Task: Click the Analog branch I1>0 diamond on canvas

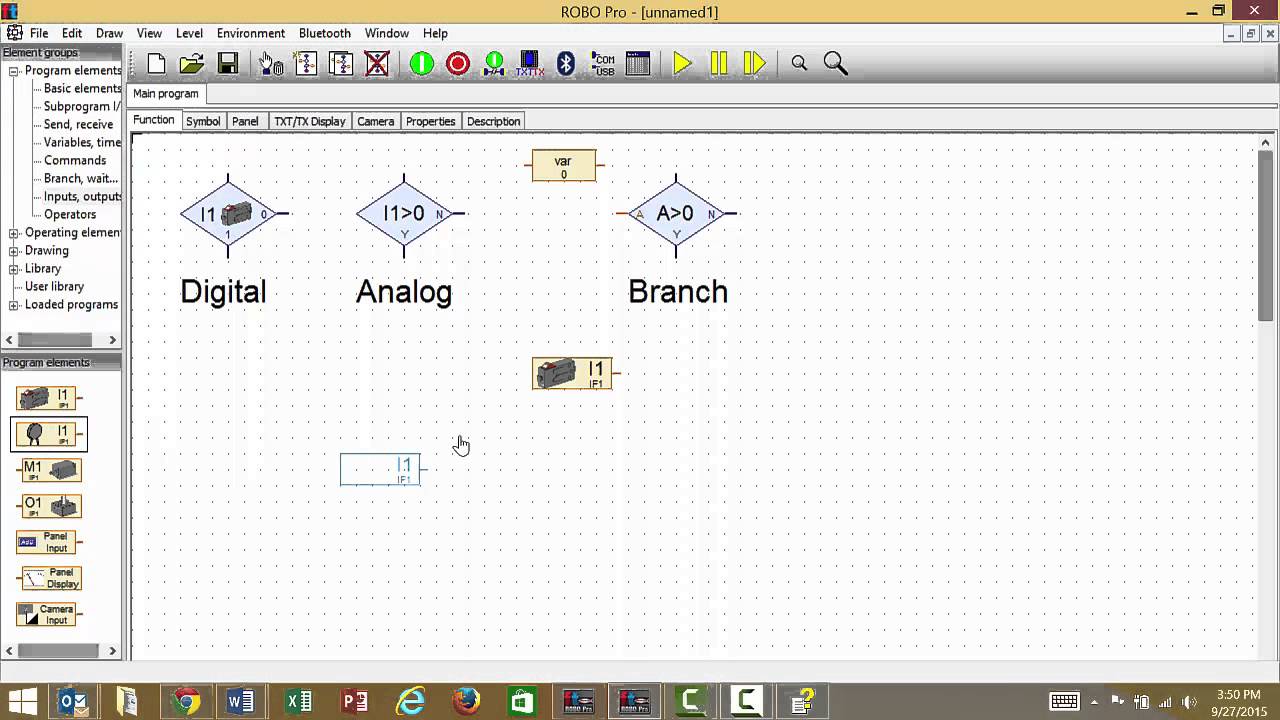Action: pyautogui.click(x=404, y=214)
